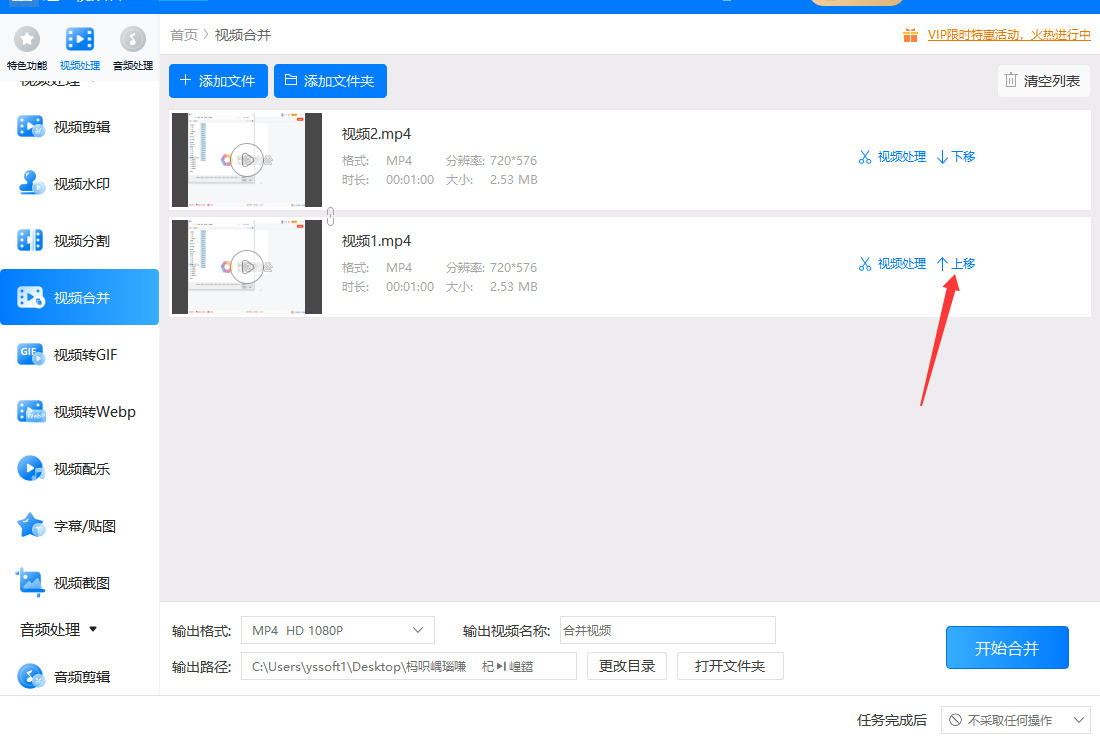Select 视频合并 merge tool
The width and height of the screenshot is (1100, 744).
79,297
